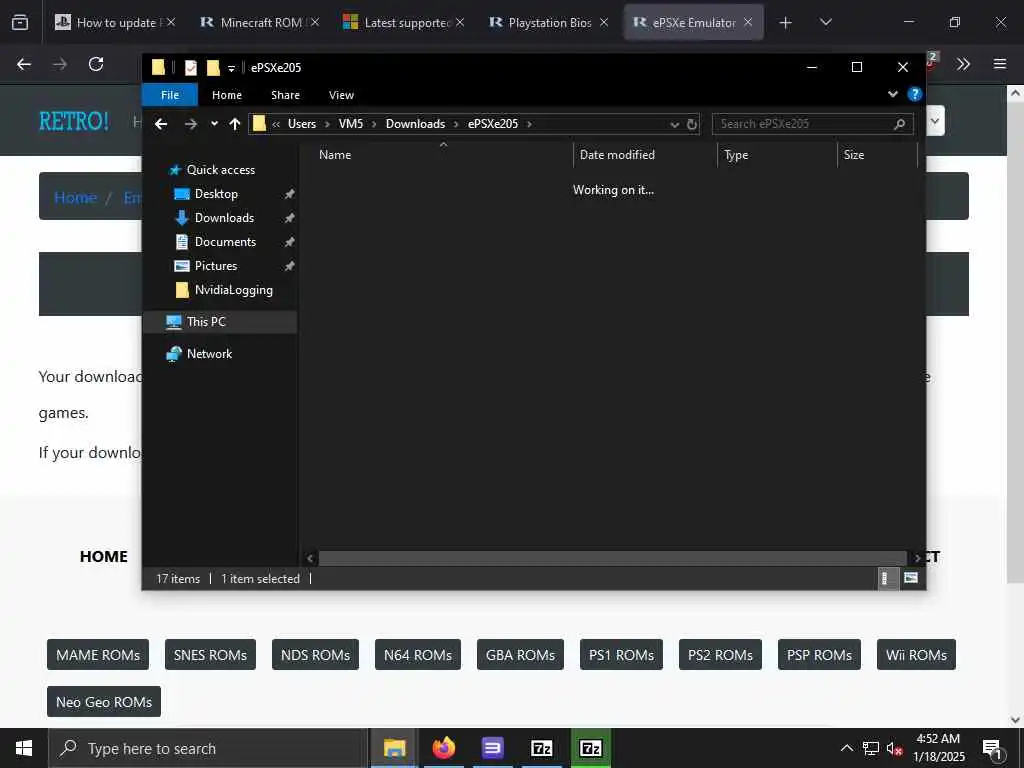The image size is (1024, 768).
Task: Click the Neo Geo ROMs button
Action: pyautogui.click(x=104, y=701)
